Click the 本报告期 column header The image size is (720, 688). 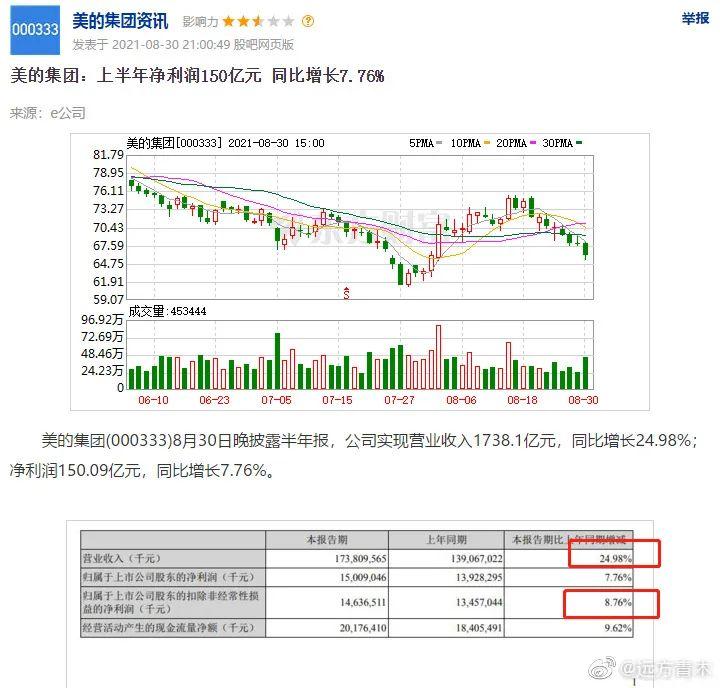pyautogui.click(x=327, y=540)
